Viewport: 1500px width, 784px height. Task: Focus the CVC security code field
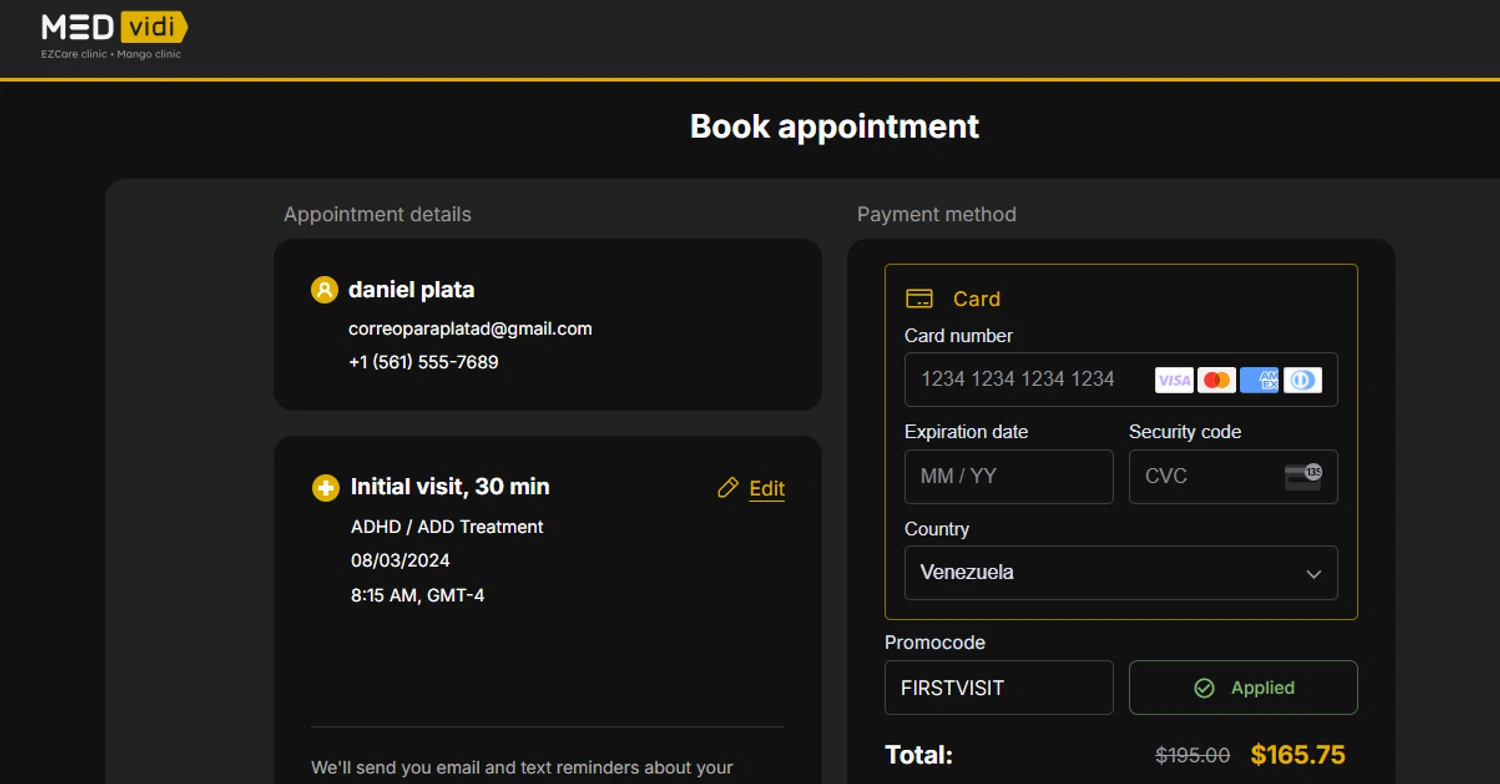[x=1233, y=477]
